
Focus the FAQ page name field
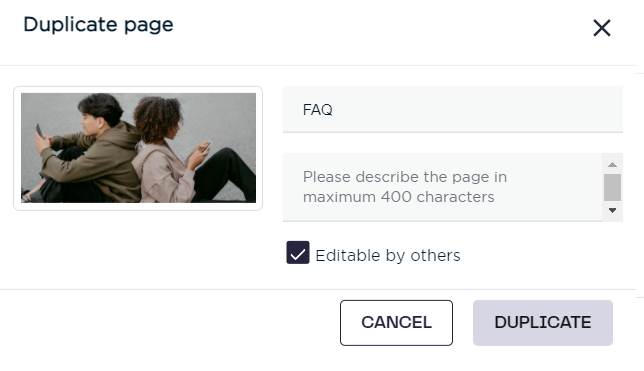453,109
